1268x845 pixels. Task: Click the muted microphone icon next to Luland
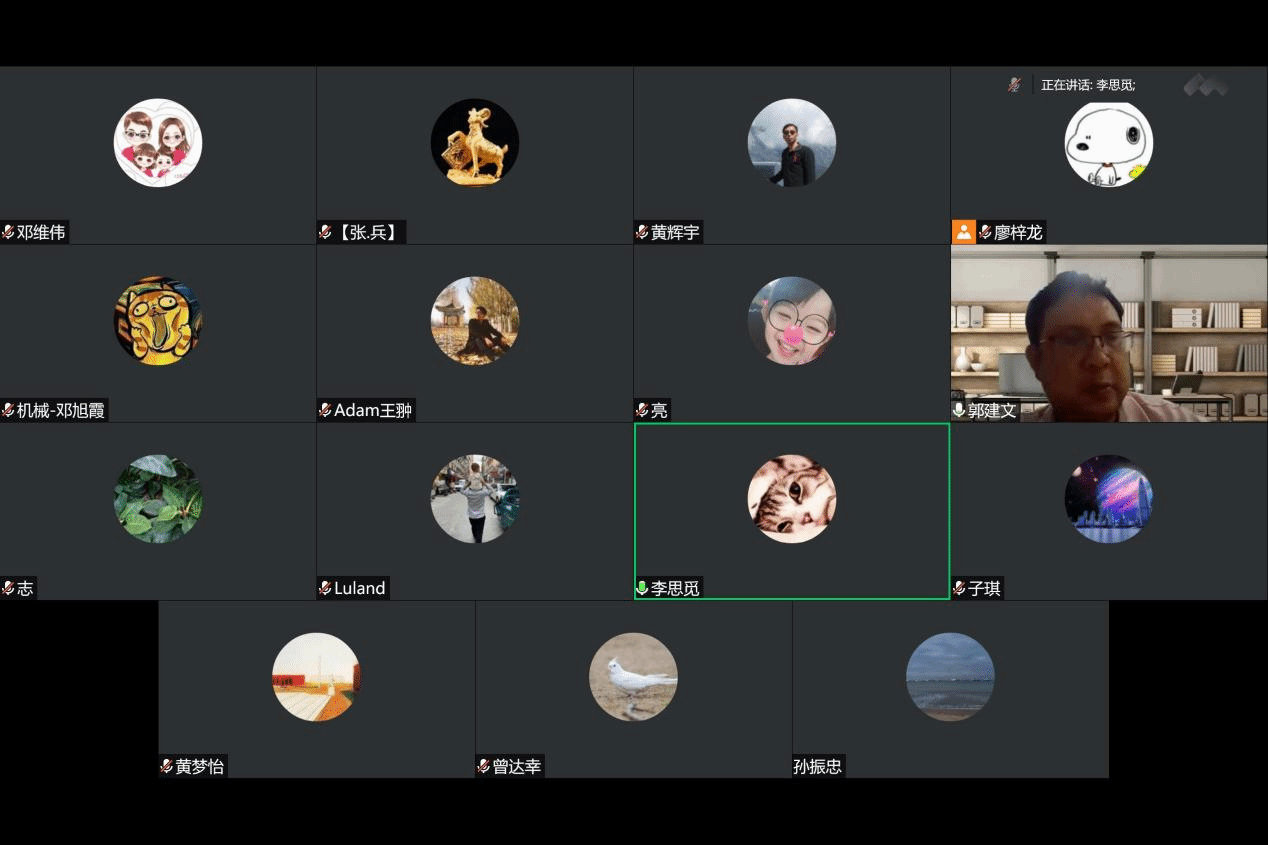(325, 588)
